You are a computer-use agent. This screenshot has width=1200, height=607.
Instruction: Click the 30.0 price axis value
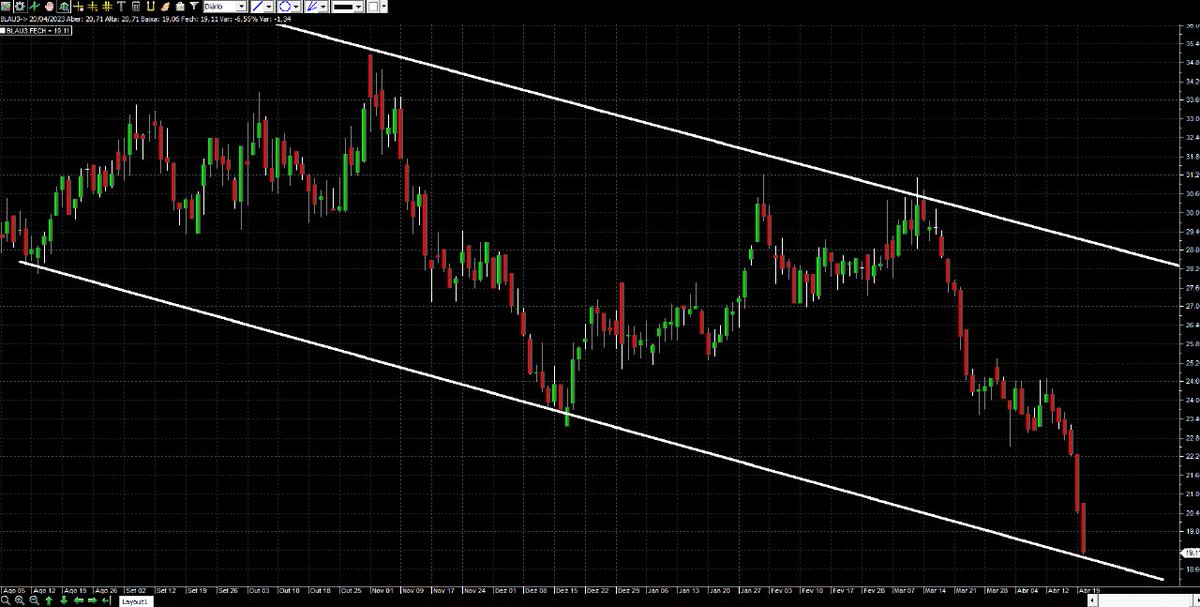click(x=1190, y=212)
